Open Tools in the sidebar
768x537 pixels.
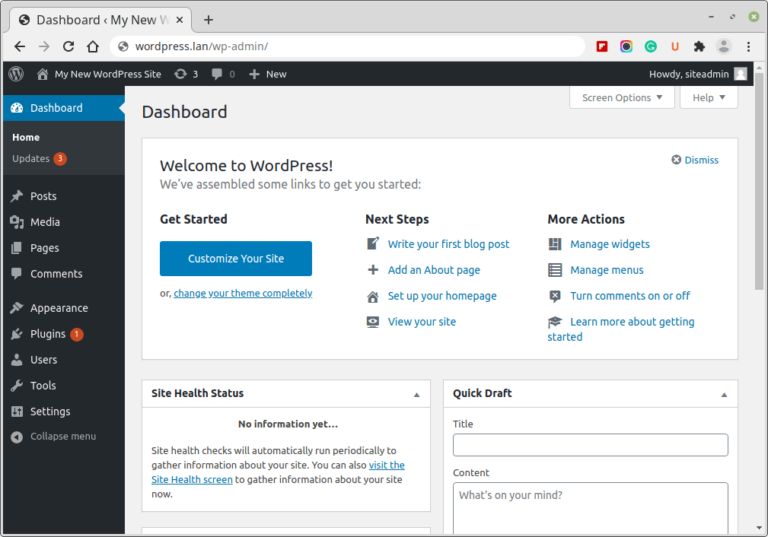[43, 385]
